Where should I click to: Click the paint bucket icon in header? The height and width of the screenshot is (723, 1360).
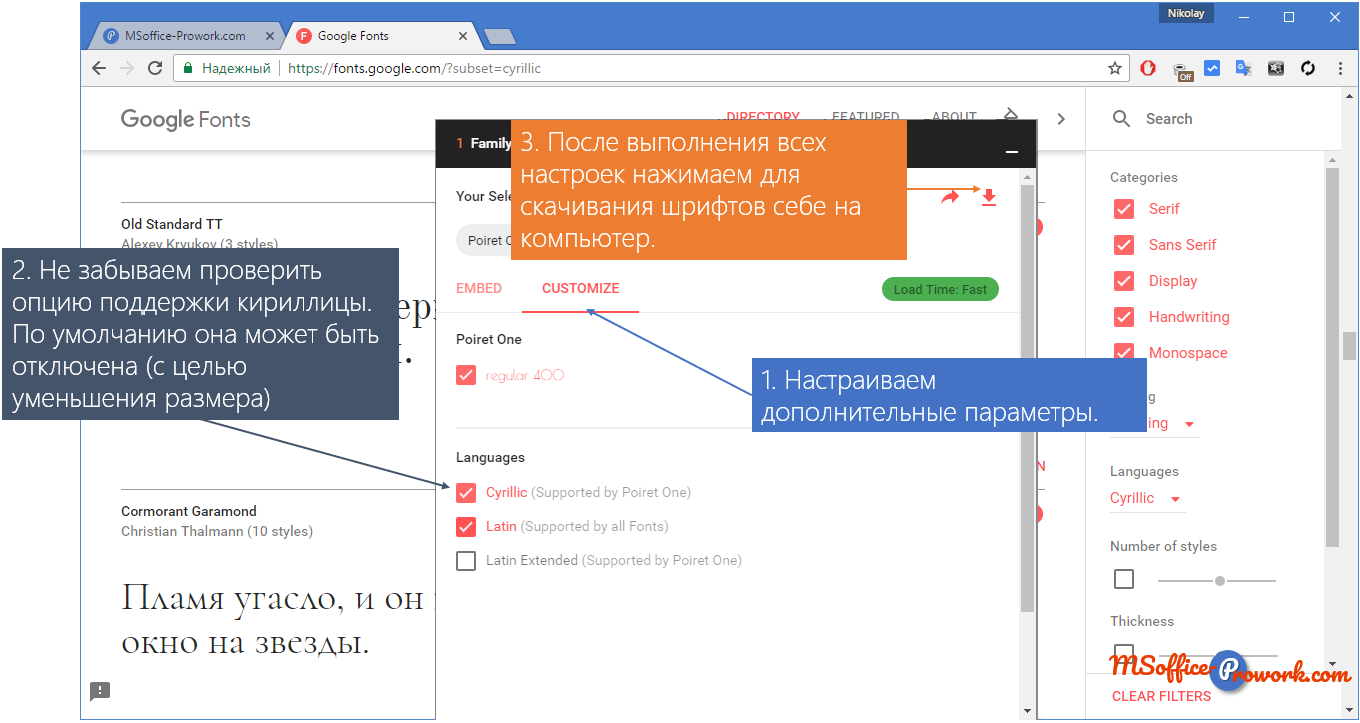click(x=1011, y=116)
